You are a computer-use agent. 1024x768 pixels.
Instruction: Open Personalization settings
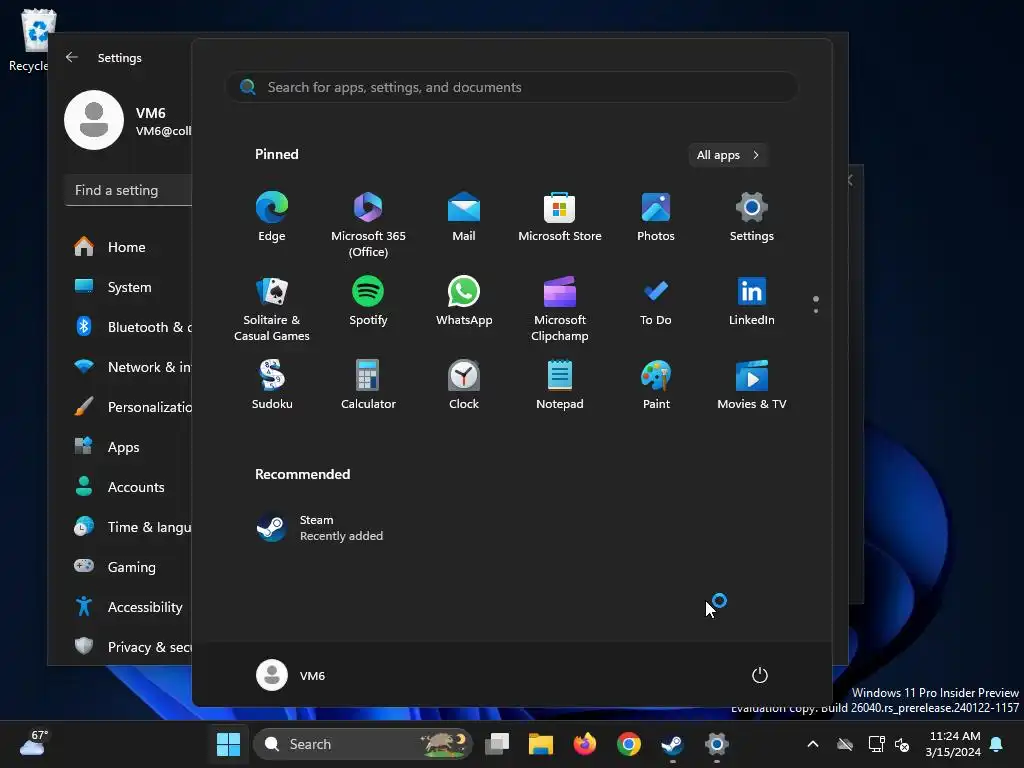tap(131, 407)
